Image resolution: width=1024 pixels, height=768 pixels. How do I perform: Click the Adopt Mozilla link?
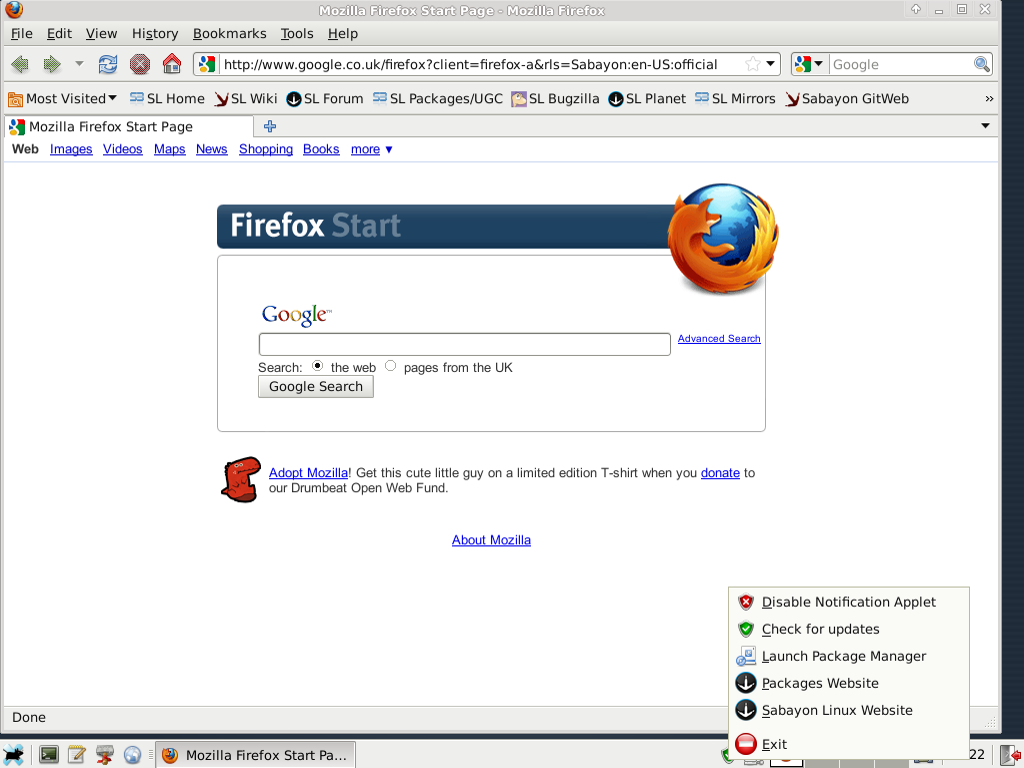(308, 473)
